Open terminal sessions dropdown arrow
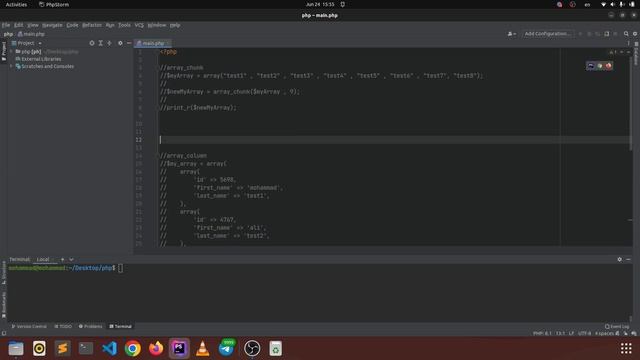This screenshot has width=640, height=360. (71, 260)
